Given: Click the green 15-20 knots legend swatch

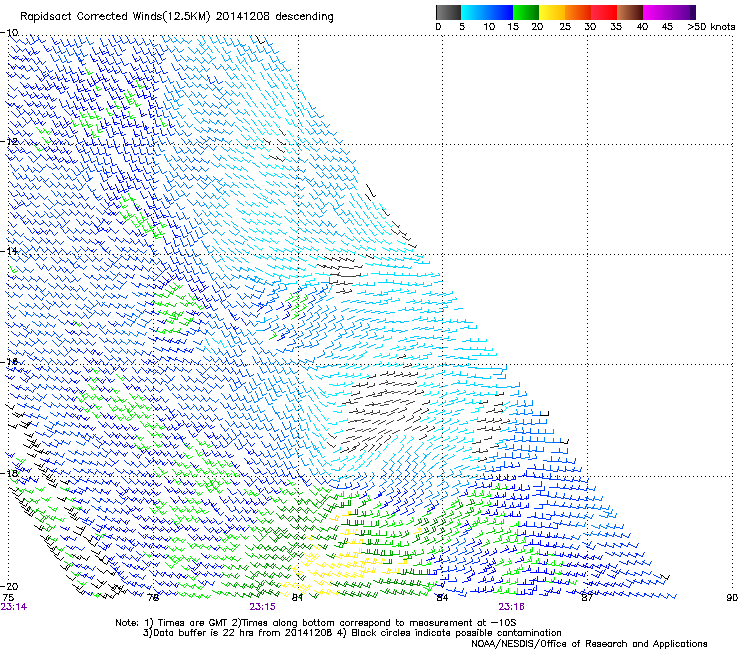Looking at the screenshot, I should [526, 12].
